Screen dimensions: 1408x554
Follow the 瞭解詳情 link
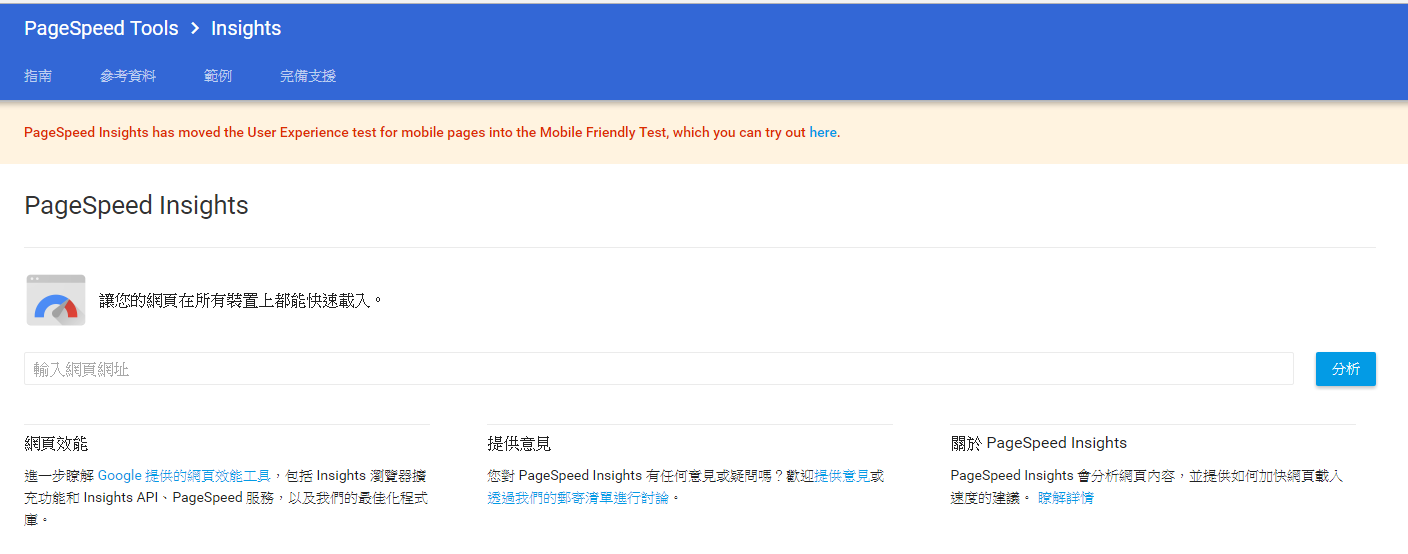tap(1066, 497)
